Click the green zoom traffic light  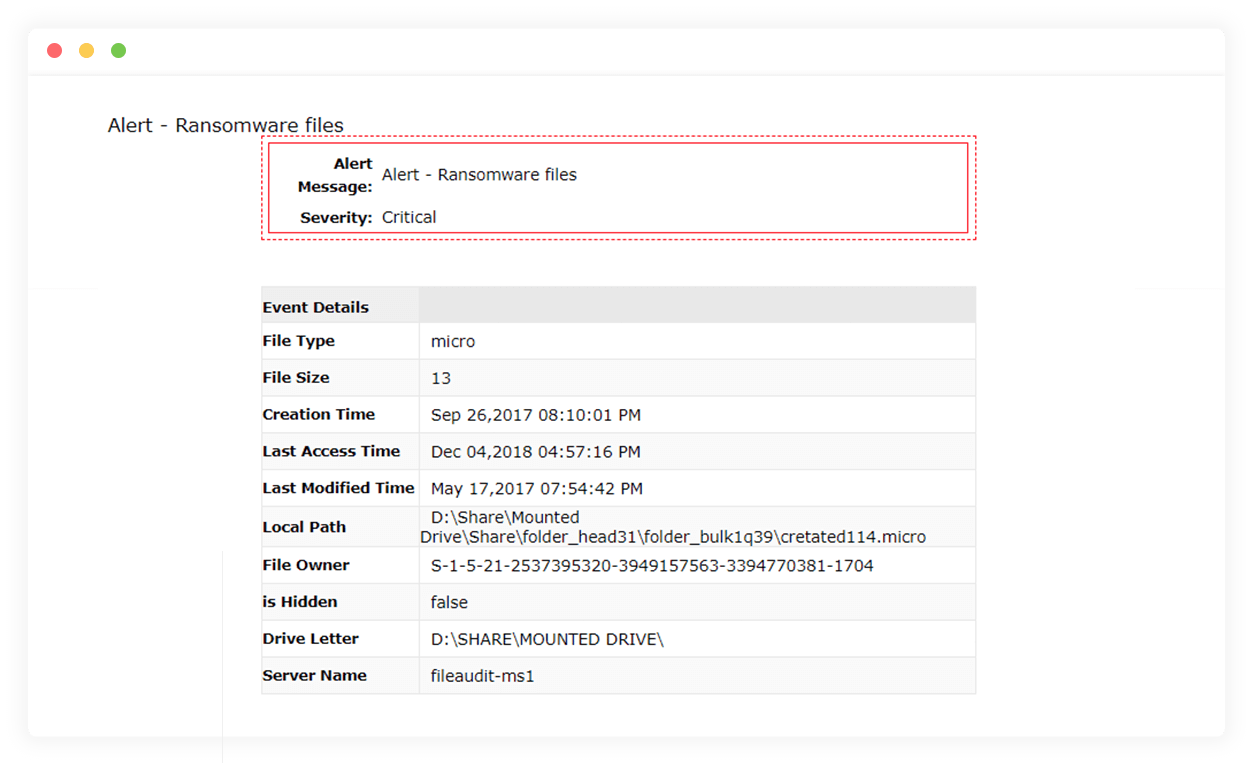click(118, 49)
